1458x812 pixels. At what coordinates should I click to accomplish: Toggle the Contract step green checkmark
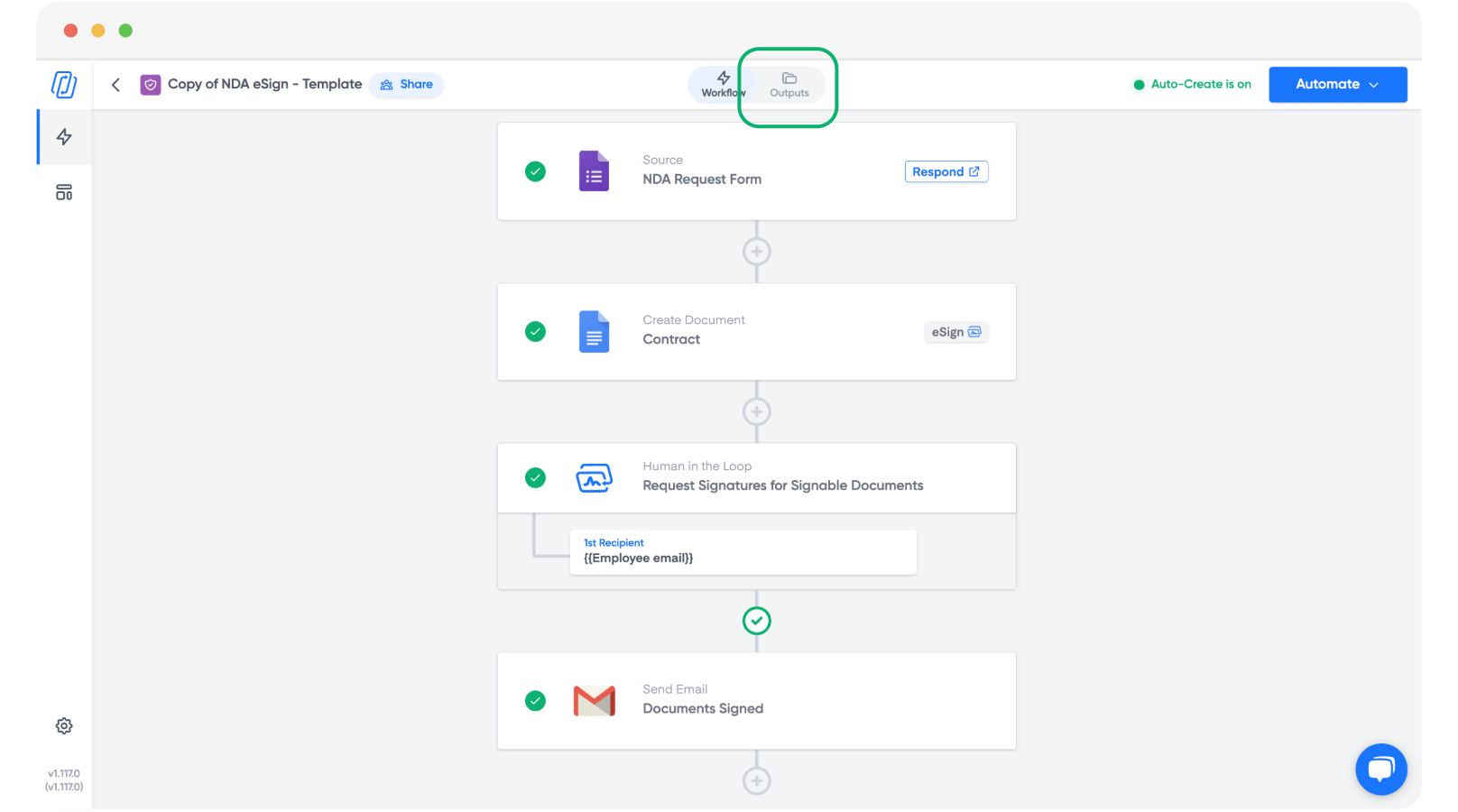coord(535,332)
